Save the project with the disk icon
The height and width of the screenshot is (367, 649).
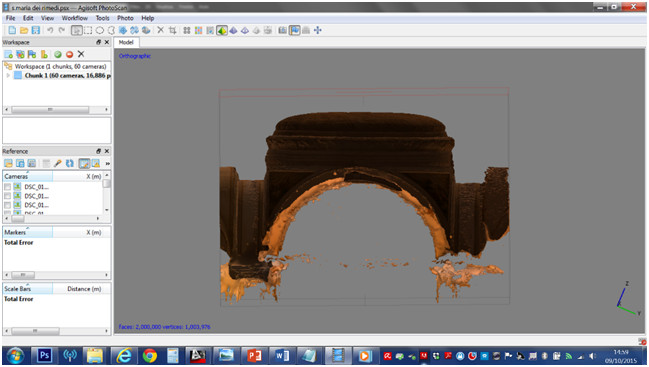[x=36, y=30]
